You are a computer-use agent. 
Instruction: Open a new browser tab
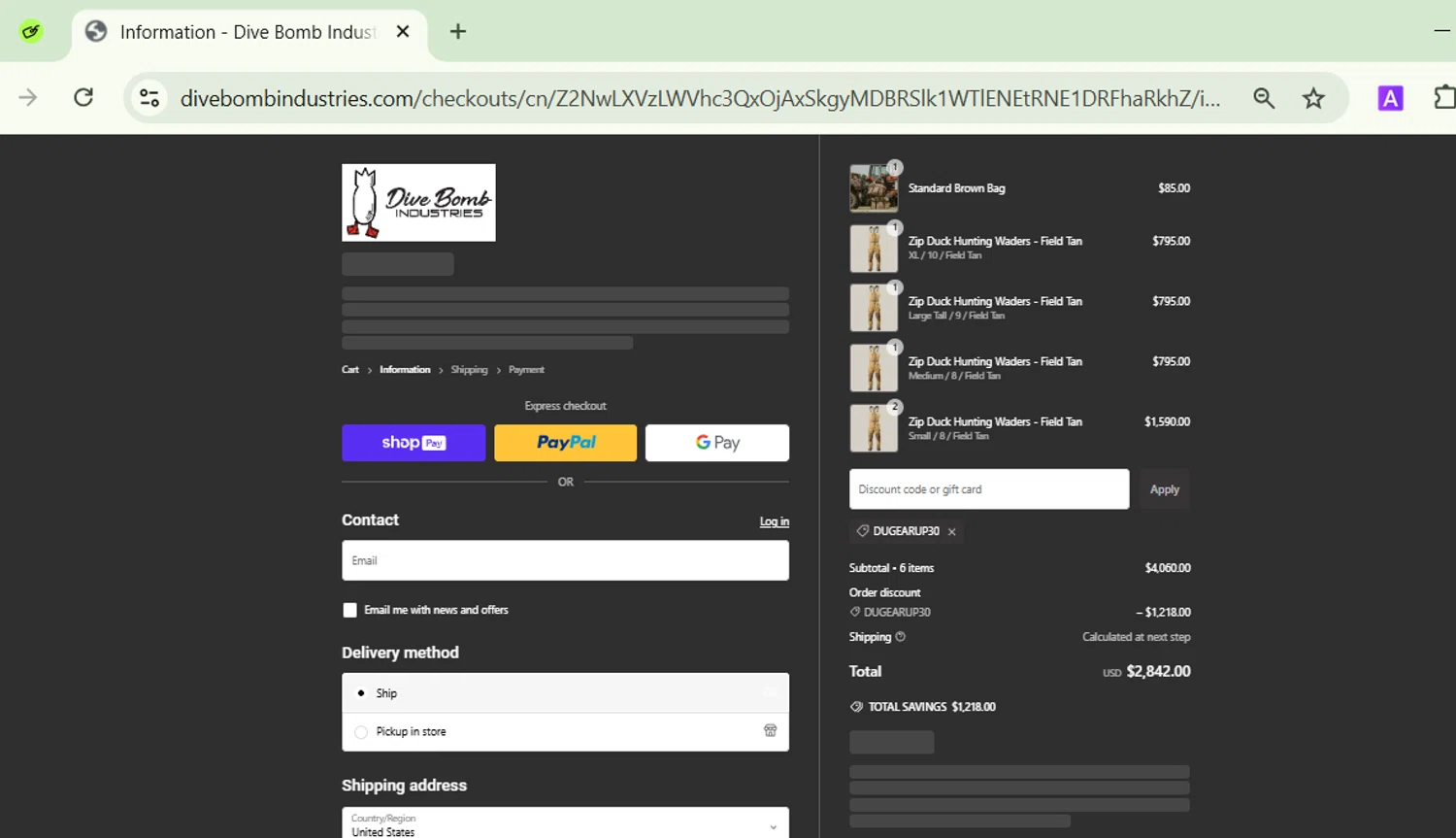coord(458,32)
